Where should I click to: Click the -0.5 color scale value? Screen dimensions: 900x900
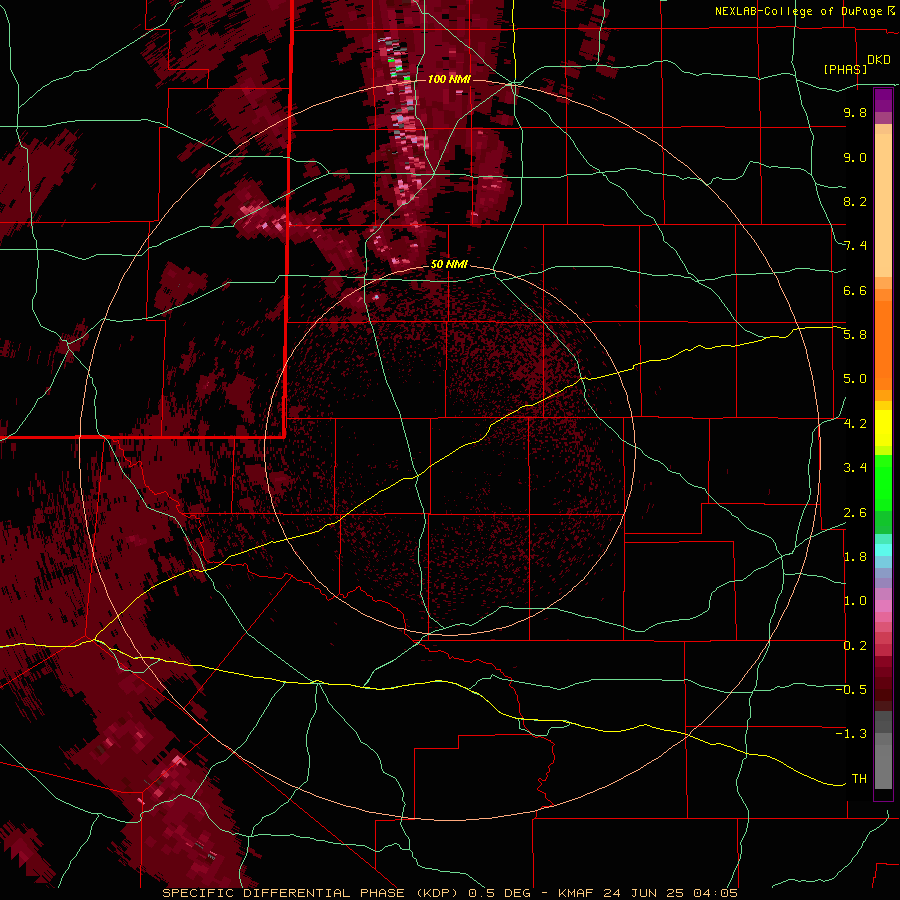coord(851,690)
